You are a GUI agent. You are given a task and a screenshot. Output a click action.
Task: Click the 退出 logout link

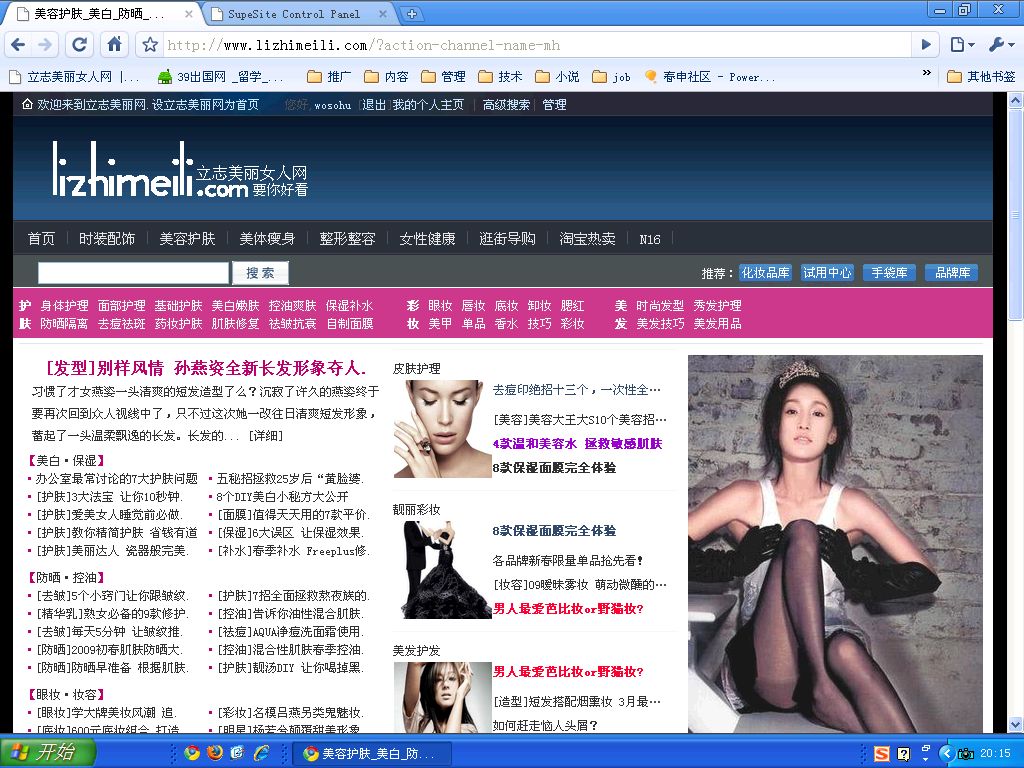374,104
